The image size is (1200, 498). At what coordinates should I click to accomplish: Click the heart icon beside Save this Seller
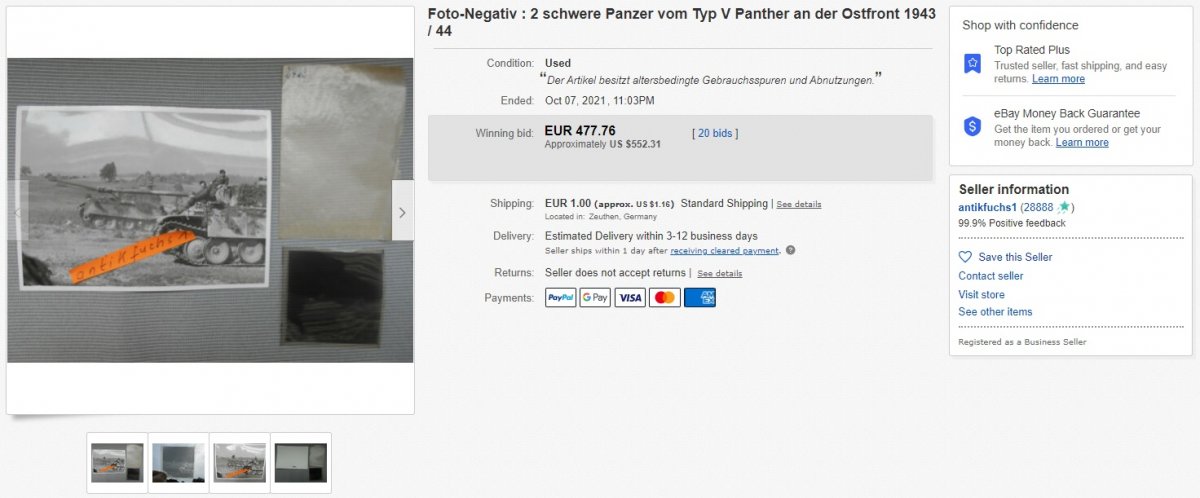[965, 257]
